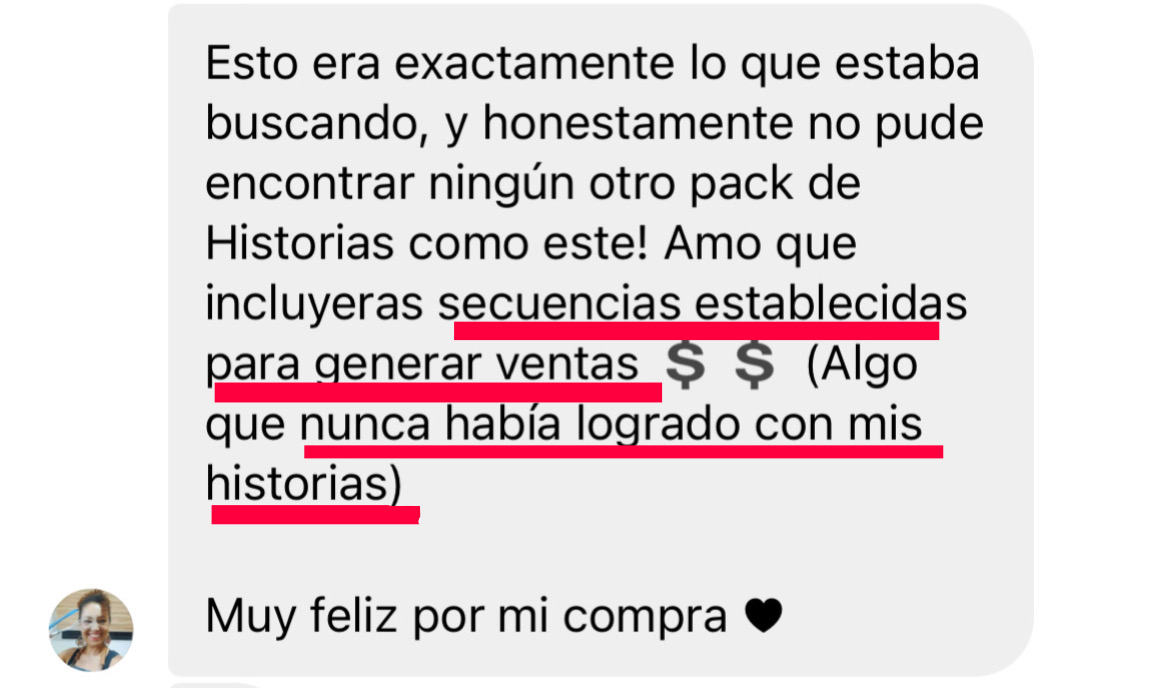1164x688 pixels.
Task: Select the capitalized word "Historias"
Action: 300,243
